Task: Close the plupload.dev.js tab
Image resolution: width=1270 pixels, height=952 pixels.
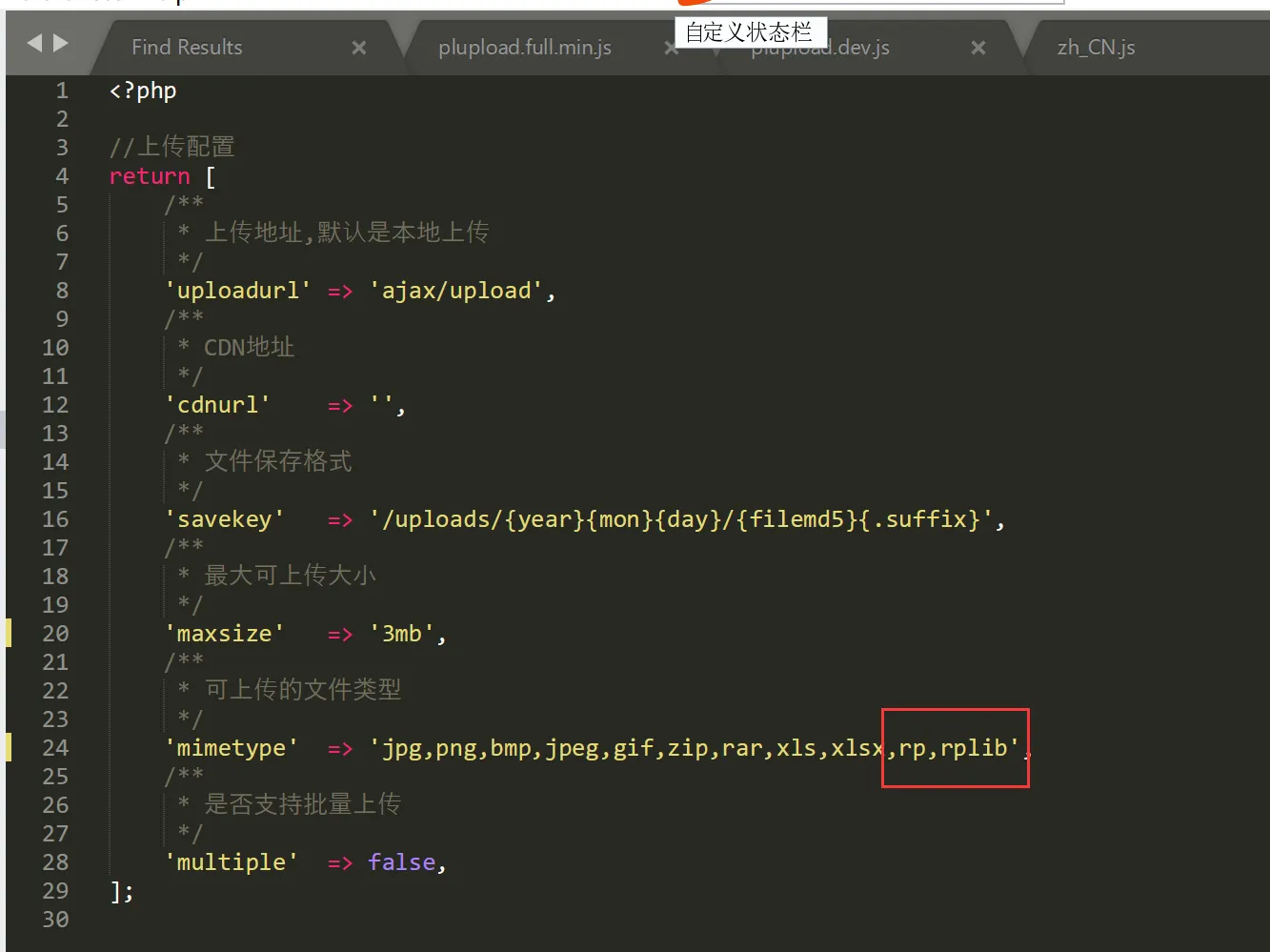Action: (x=978, y=48)
